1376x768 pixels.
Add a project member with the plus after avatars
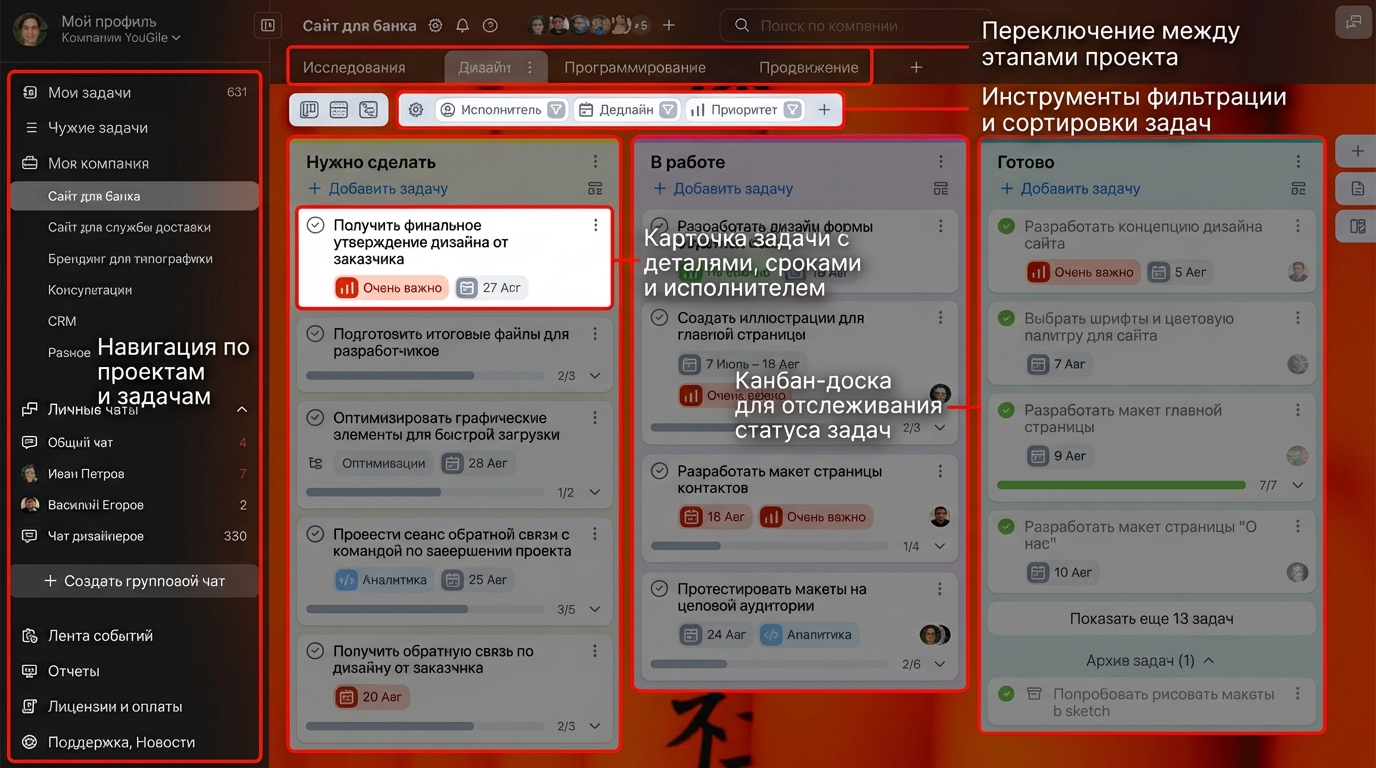pyautogui.click(x=669, y=26)
